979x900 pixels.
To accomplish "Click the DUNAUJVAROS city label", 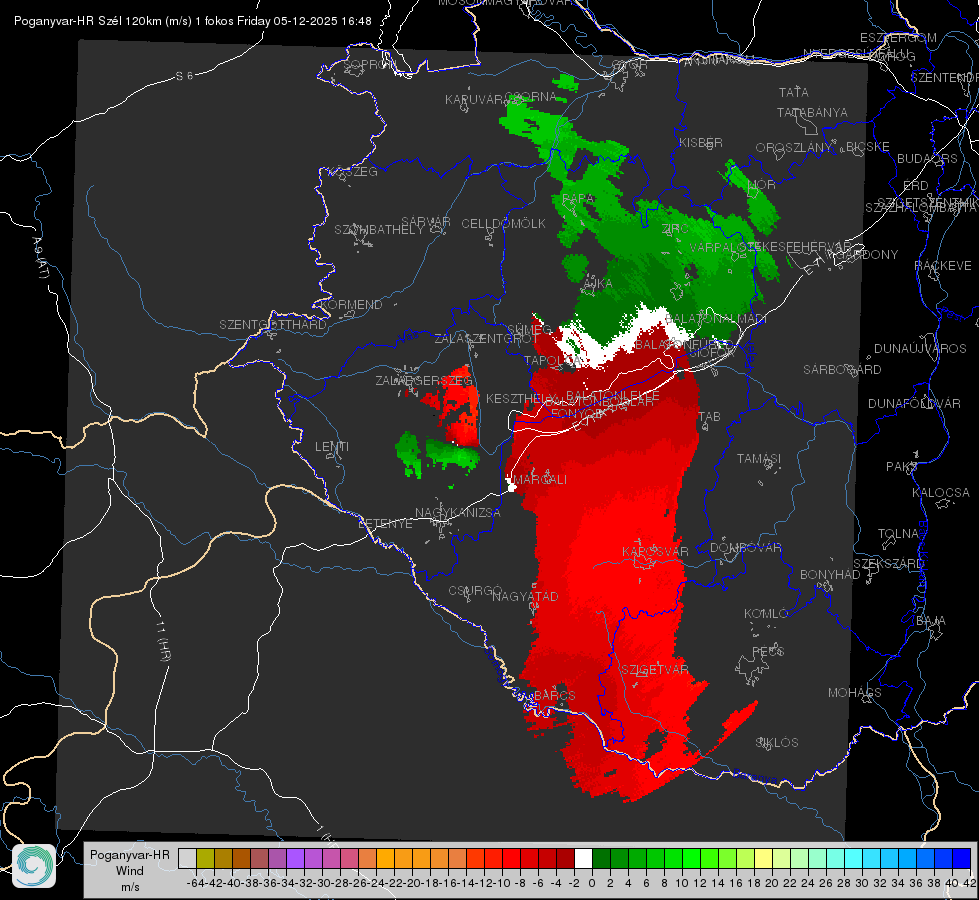I will 920,349.
